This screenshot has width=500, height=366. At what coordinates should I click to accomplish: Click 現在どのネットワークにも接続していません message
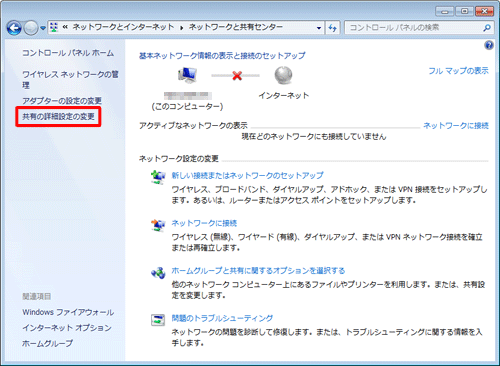pyautogui.click(x=314, y=136)
